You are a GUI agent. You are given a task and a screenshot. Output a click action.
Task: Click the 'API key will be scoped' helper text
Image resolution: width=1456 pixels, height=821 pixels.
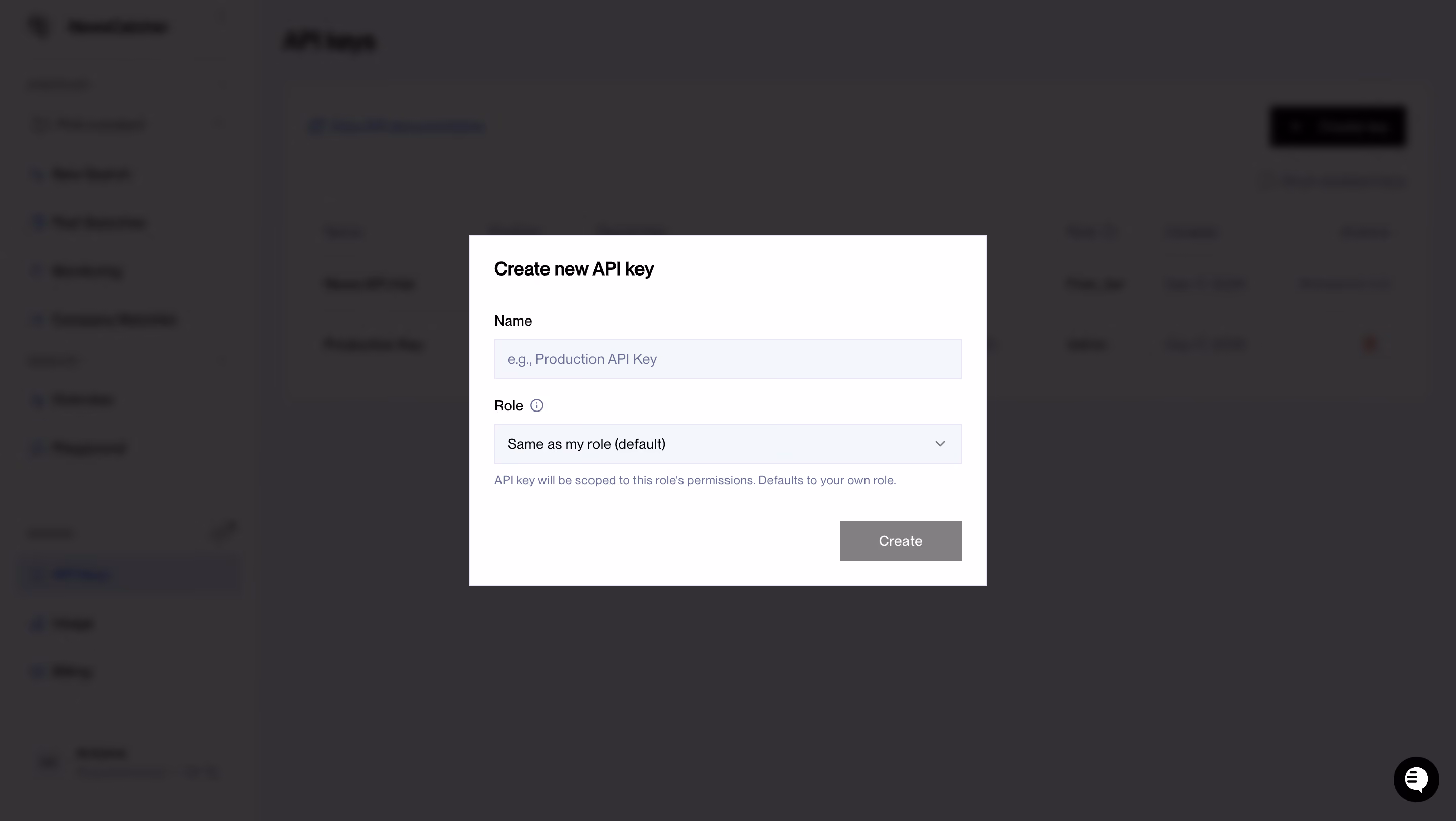tap(695, 480)
